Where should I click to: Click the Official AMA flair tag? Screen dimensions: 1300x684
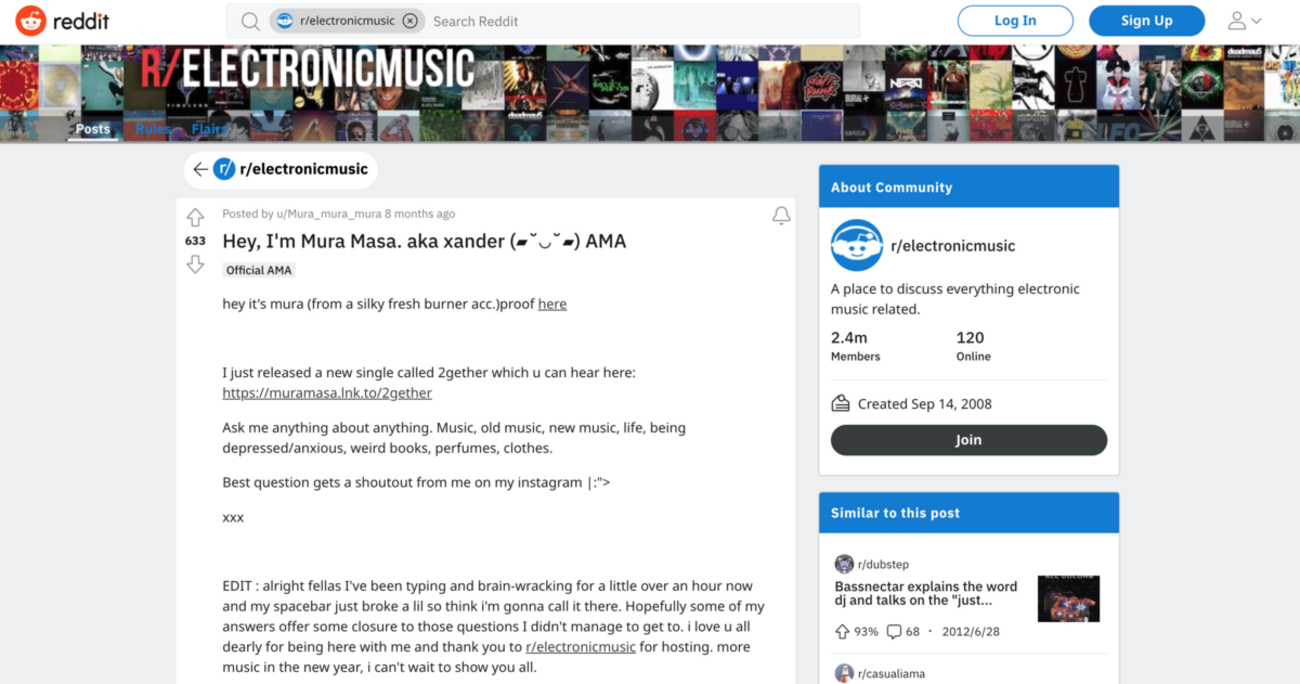coord(259,270)
